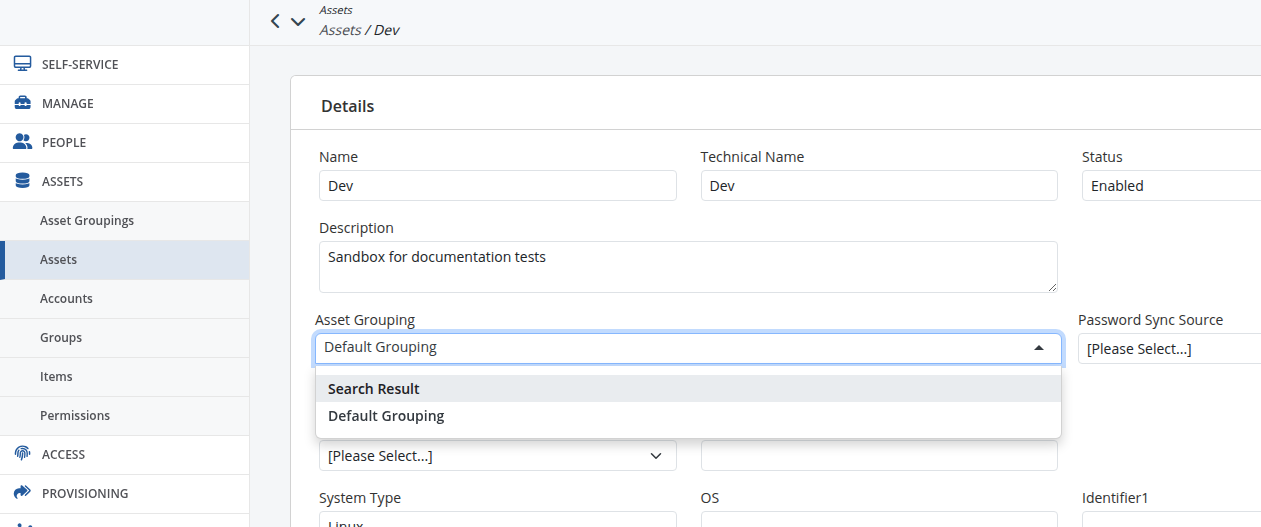
Task: Go back using the left chevron
Action: click(275, 21)
